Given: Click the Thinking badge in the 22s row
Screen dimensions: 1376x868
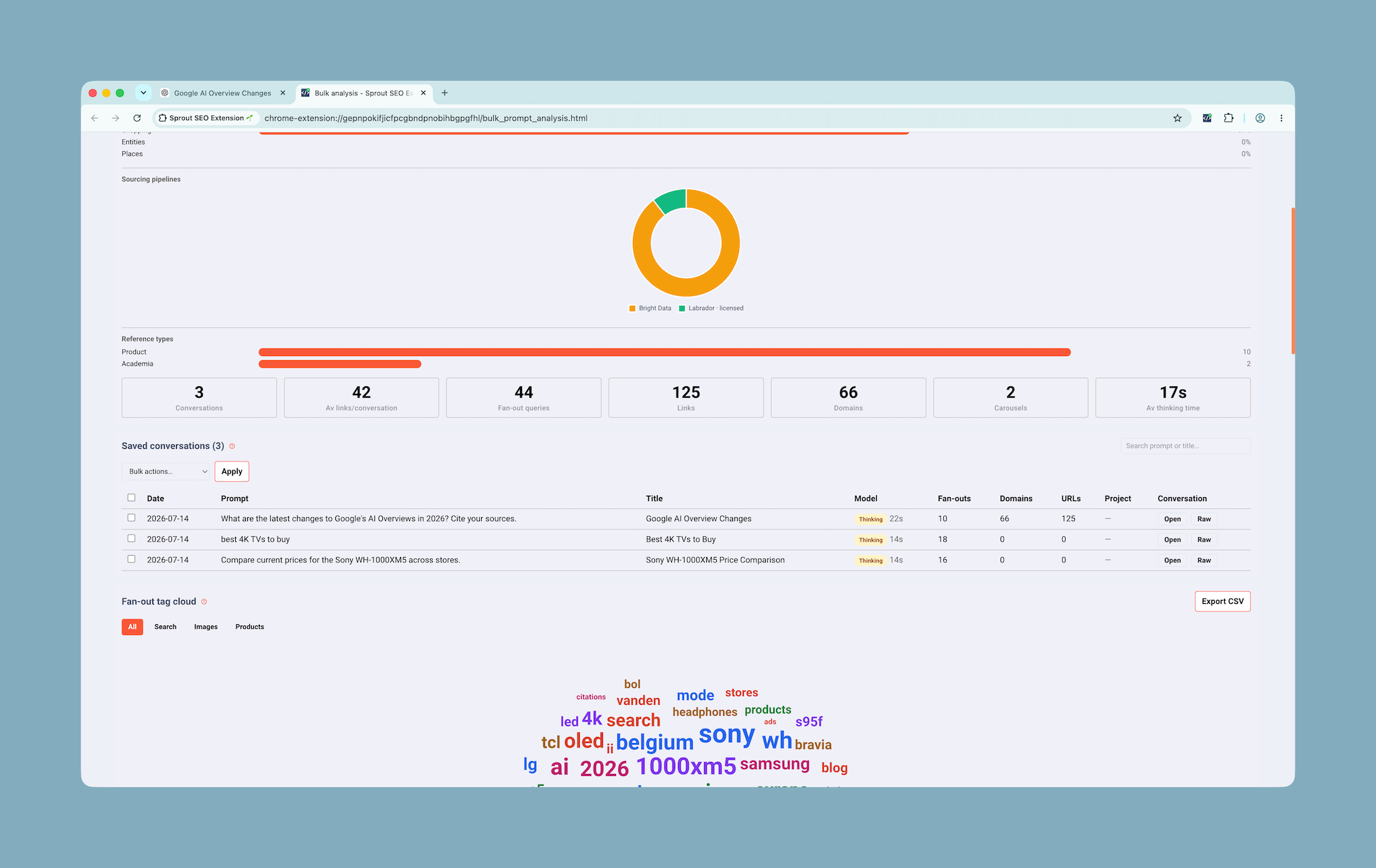Looking at the screenshot, I should pyautogui.click(x=871, y=519).
